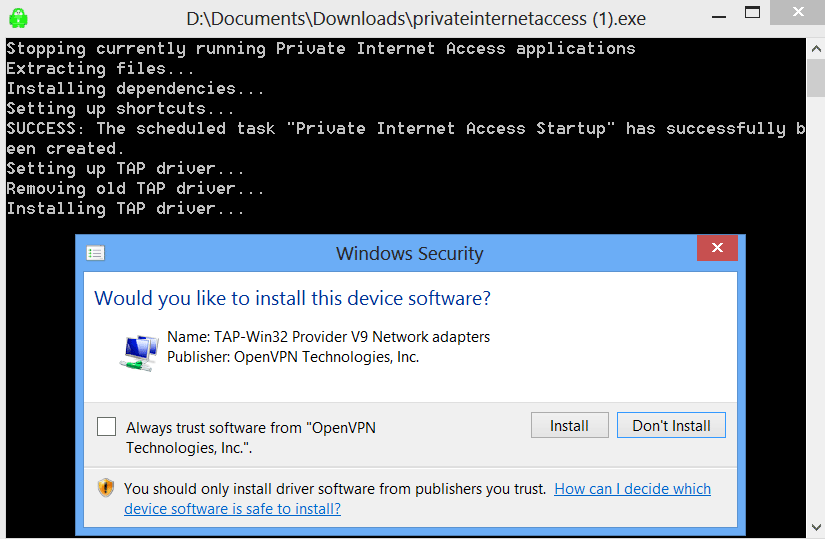Viewport: 825px width, 539px height.
Task: Close the privateinternetaccess installer console window
Action: [798, 12]
